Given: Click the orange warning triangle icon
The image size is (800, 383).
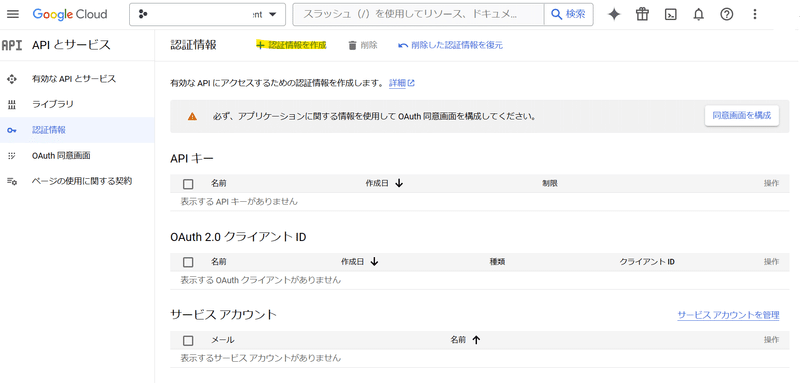Looking at the screenshot, I should (x=192, y=116).
